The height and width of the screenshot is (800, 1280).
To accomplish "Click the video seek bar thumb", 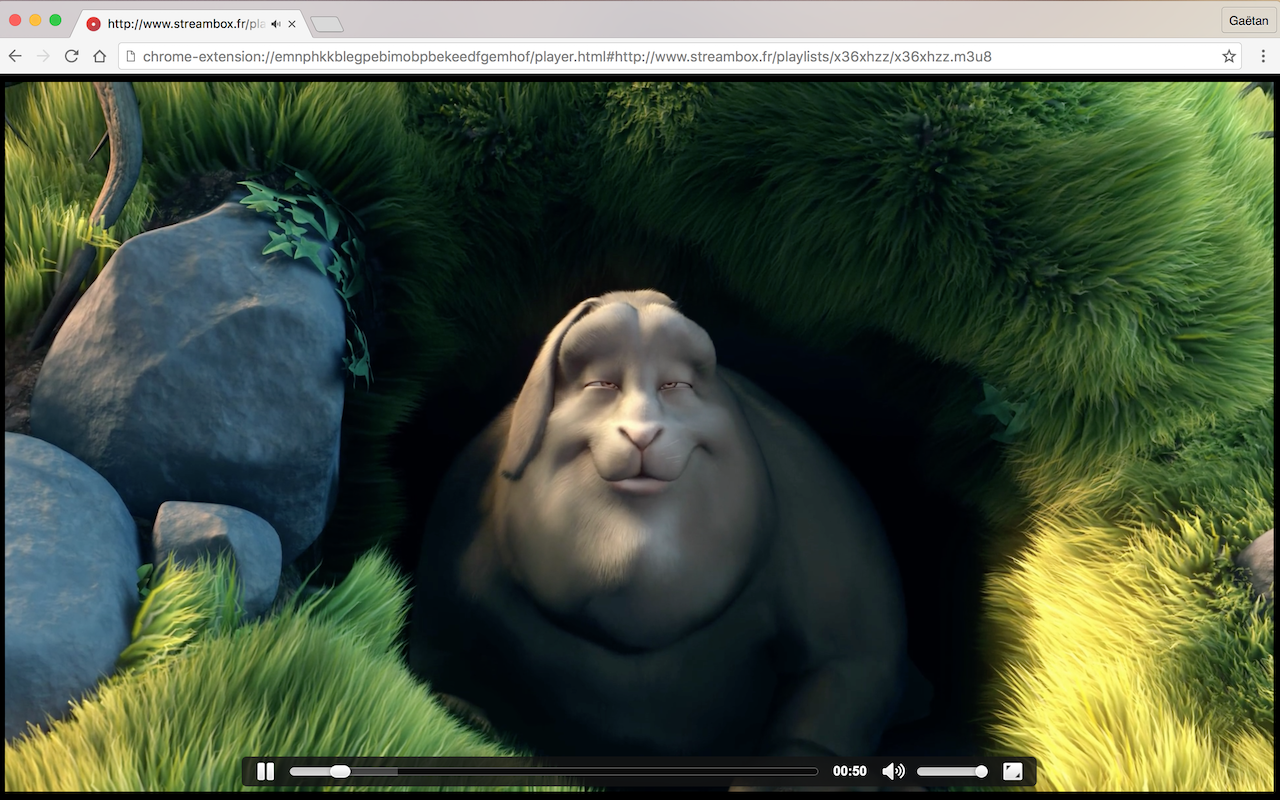I will [340, 772].
